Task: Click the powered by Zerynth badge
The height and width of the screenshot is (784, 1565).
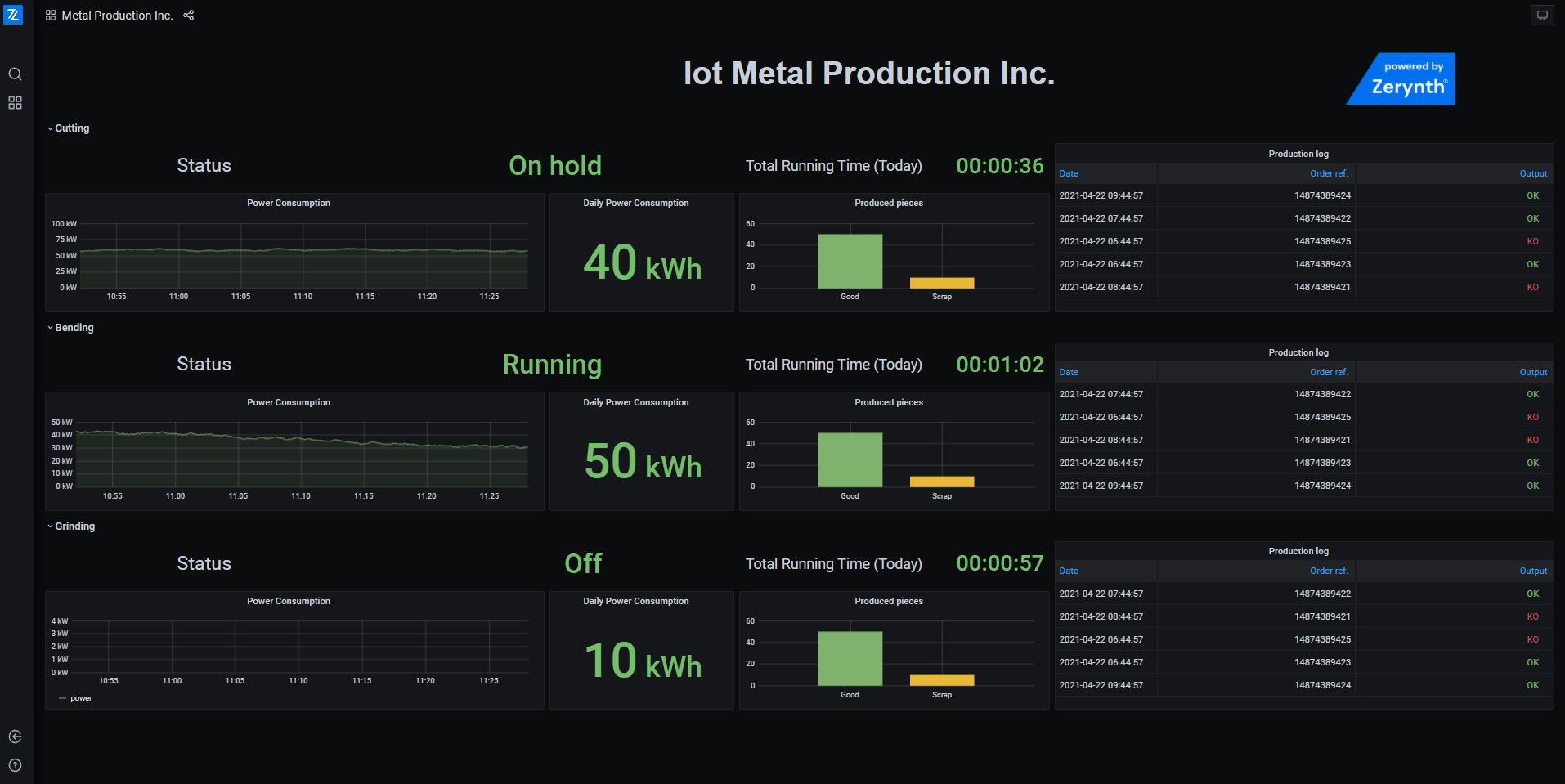Action: coord(1400,78)
